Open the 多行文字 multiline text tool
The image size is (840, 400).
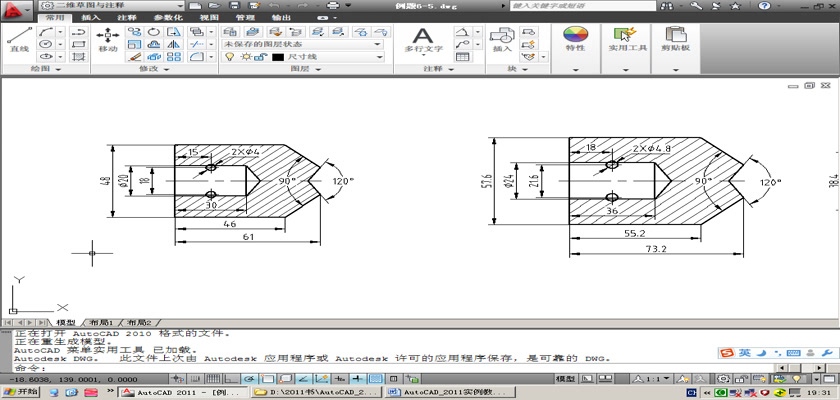422,39
